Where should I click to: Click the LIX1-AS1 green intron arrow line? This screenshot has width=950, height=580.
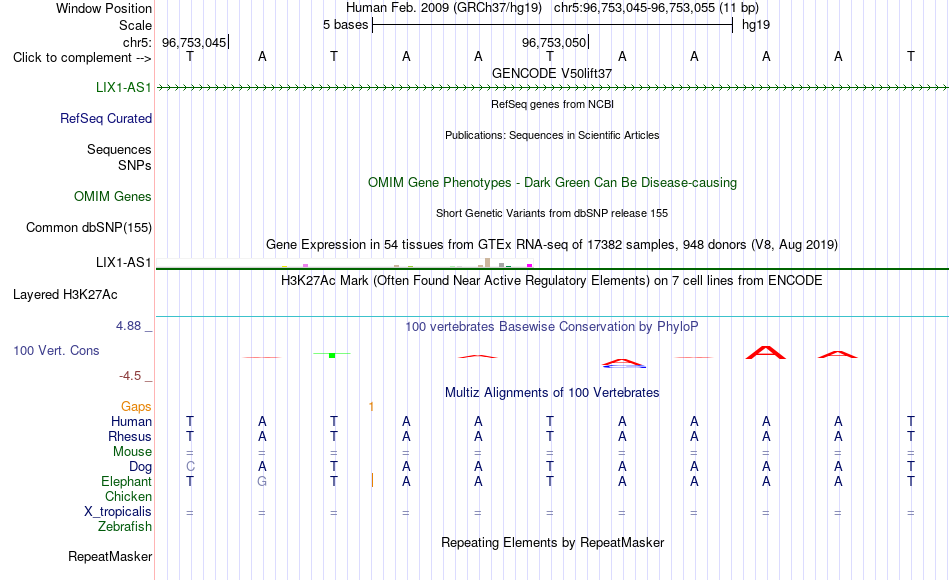tap(552, 88)
